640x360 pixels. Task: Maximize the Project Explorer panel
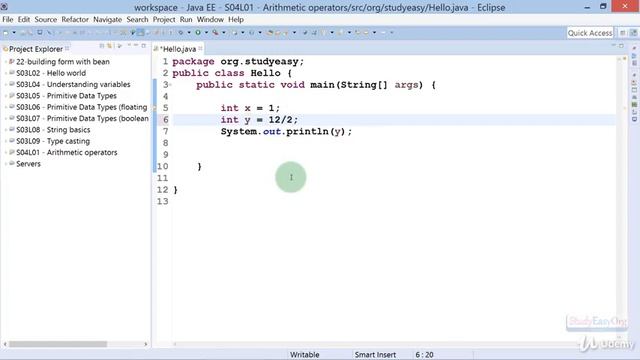point(144,45)
